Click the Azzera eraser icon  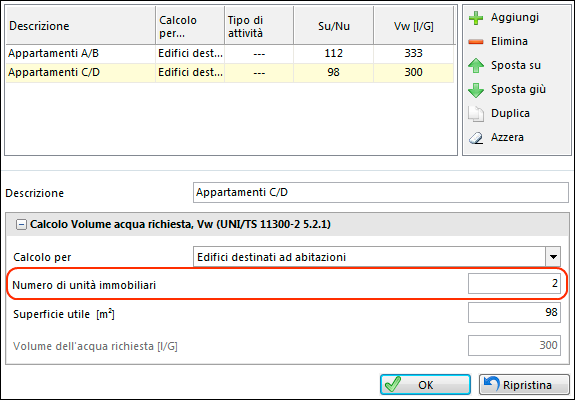476,138
